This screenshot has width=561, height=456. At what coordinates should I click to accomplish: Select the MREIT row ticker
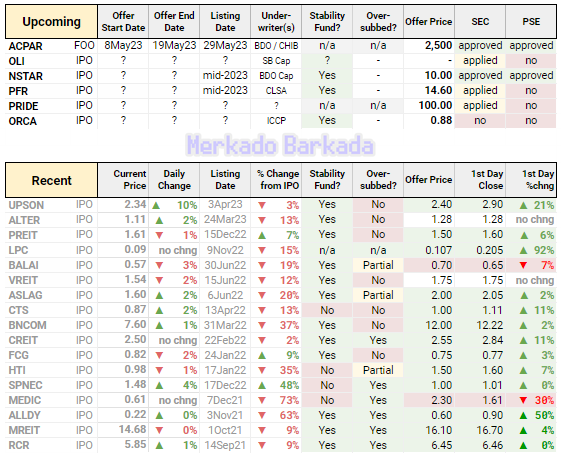click(x=24, y=431)
